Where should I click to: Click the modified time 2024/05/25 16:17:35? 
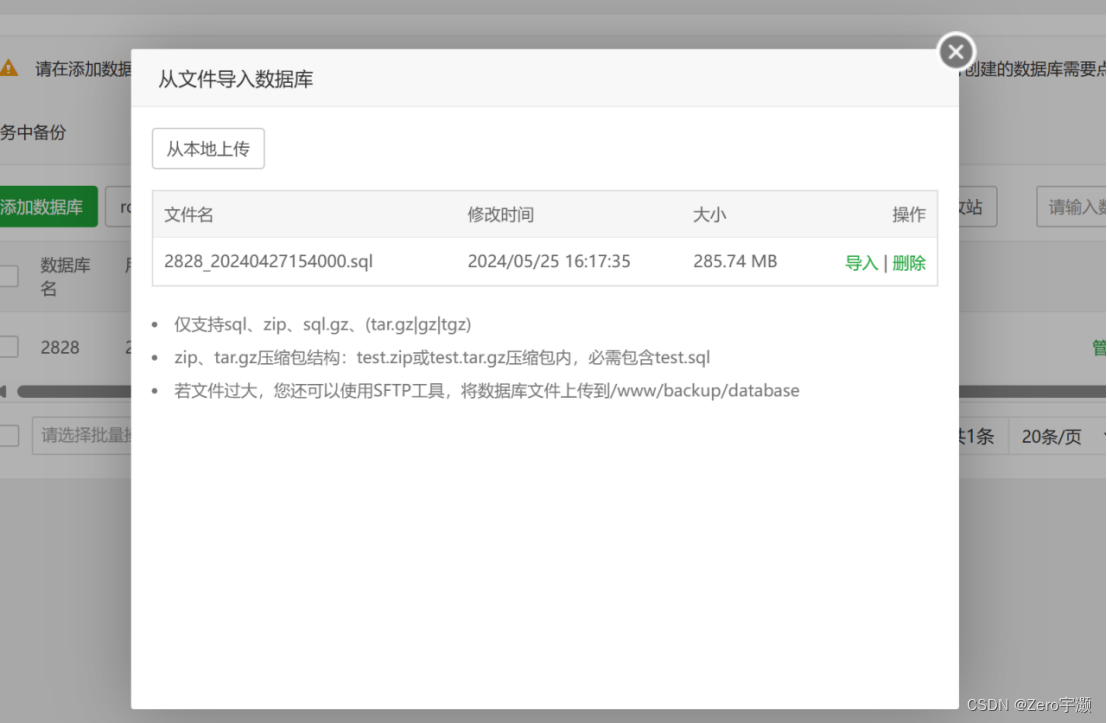(x=549, y=261)
